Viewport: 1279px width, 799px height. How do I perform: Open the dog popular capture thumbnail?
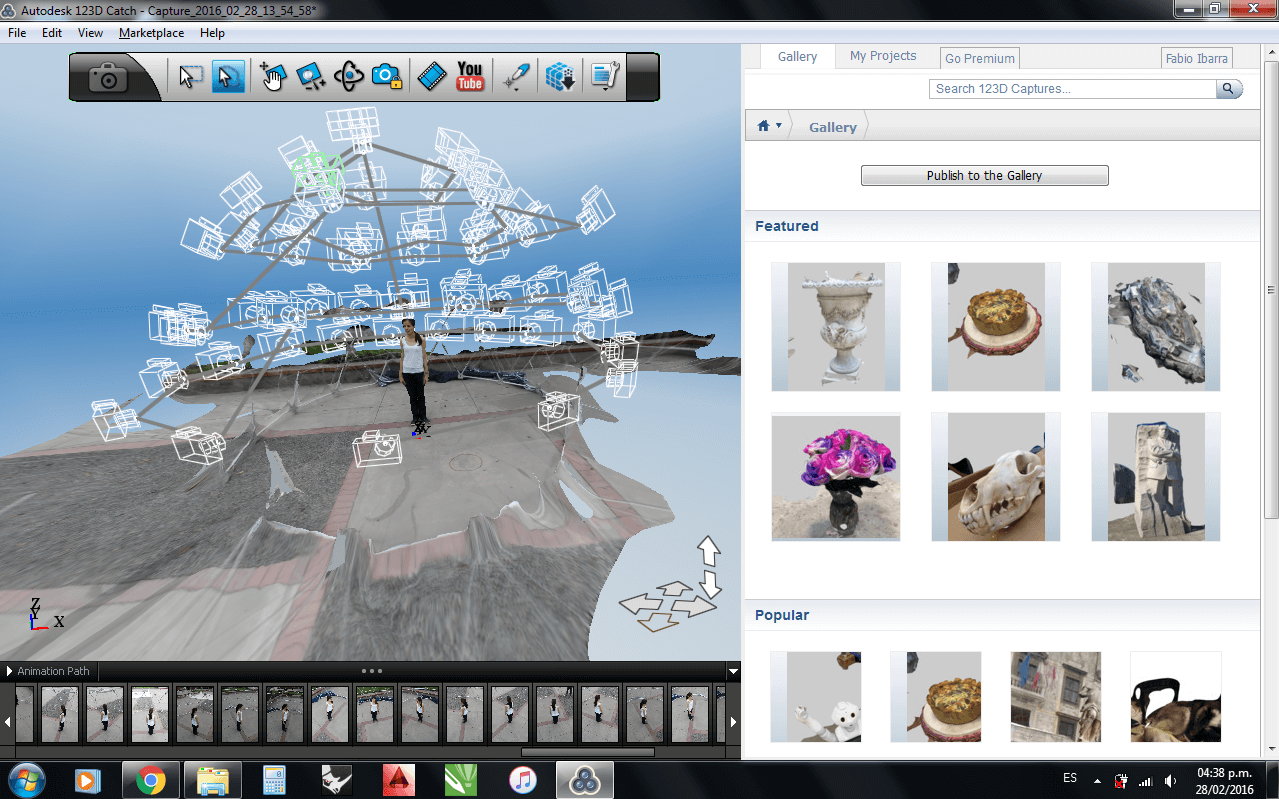pos(1176,697)
